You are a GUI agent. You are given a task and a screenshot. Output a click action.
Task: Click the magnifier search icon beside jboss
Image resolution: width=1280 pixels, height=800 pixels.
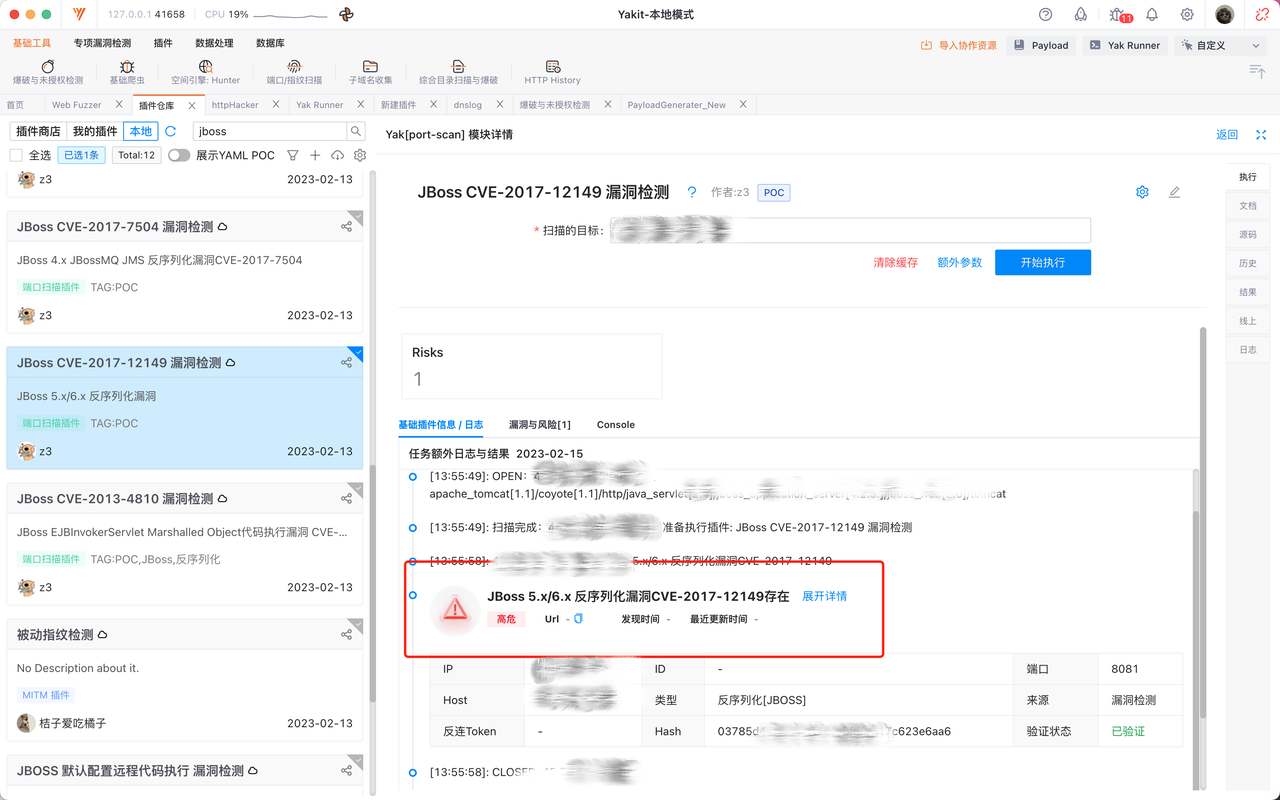[x=356, y=131]
